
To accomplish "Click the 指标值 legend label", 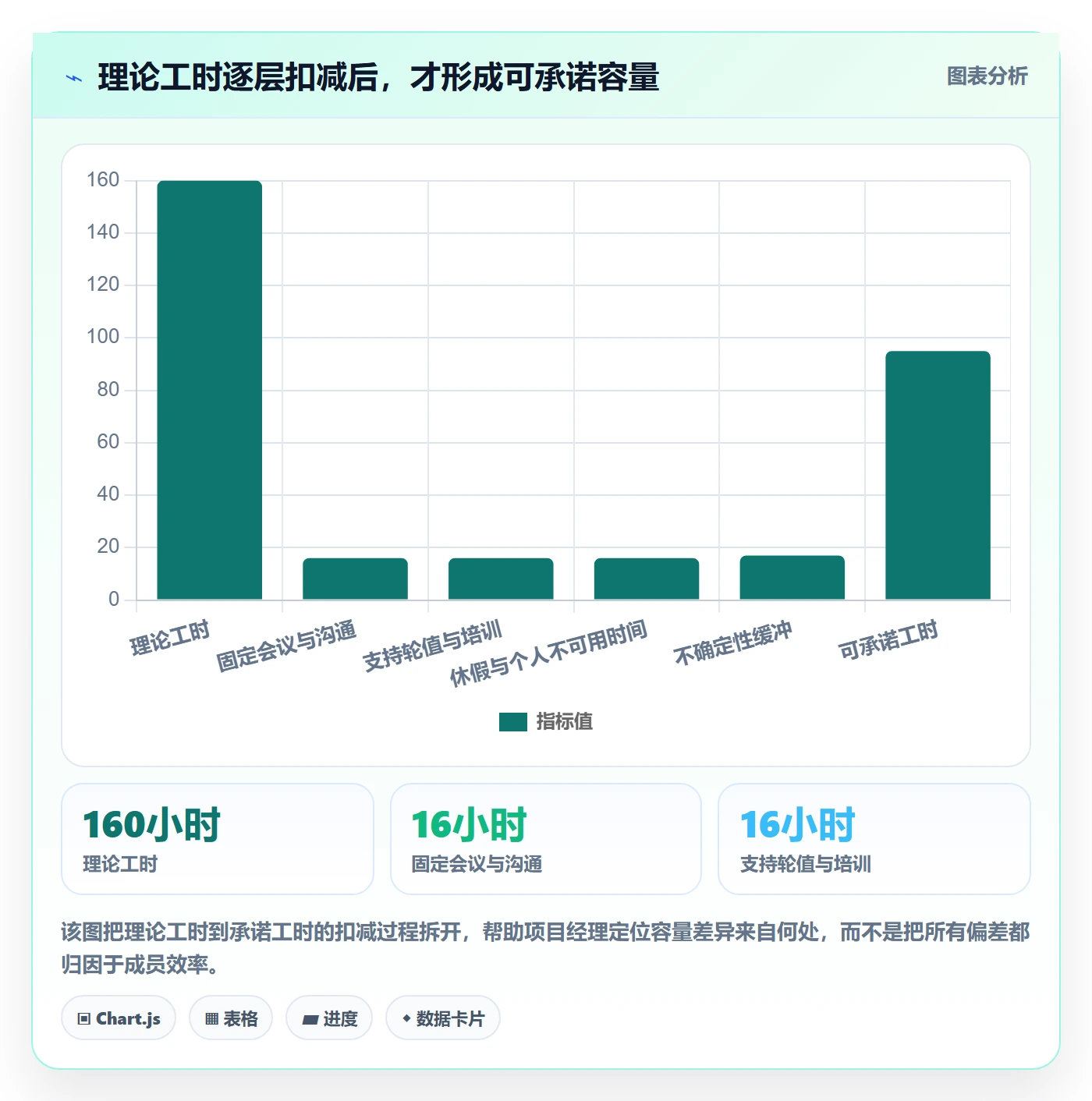I will tap(565, 722).
